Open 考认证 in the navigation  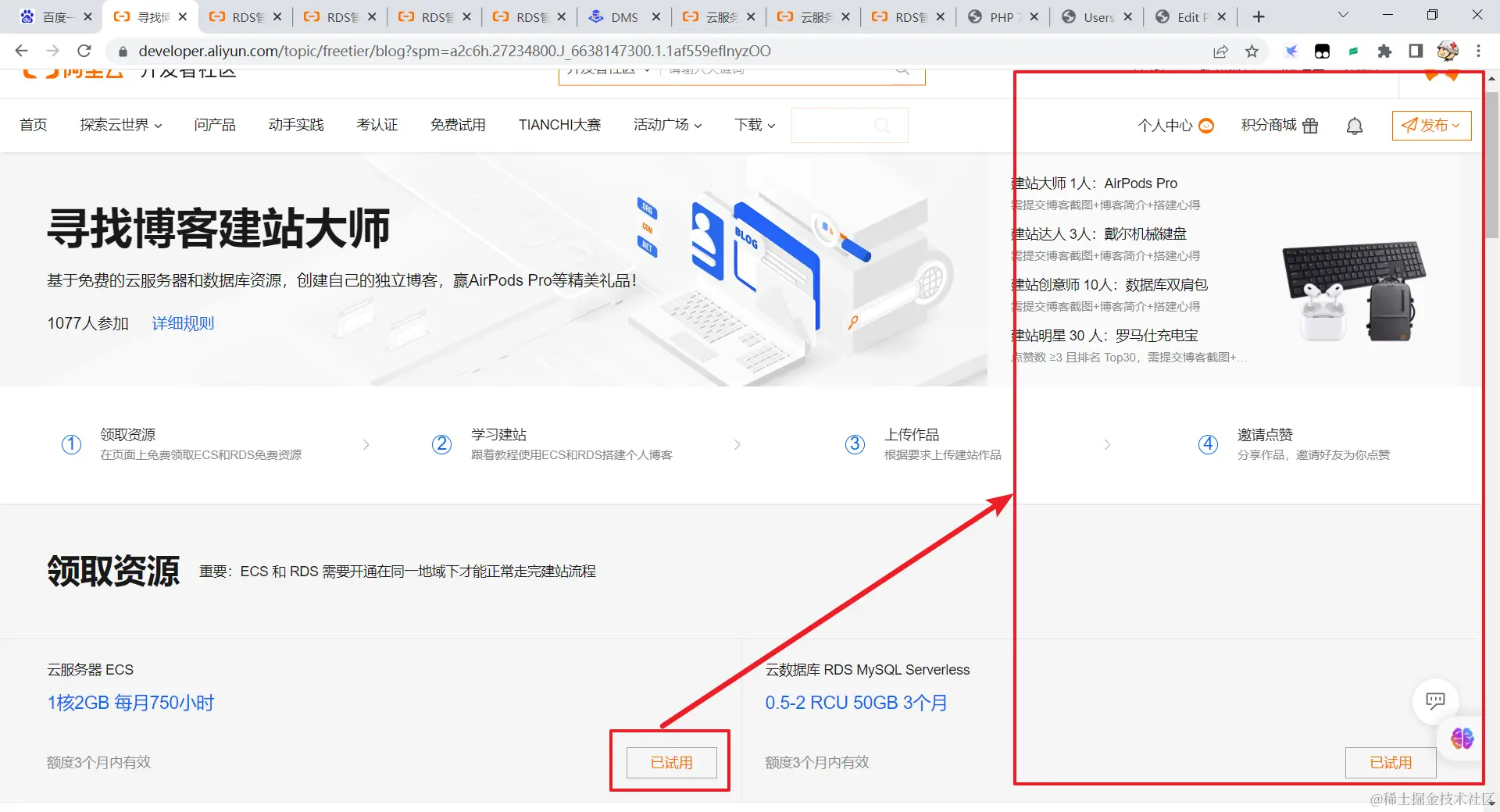pos(377,125)
